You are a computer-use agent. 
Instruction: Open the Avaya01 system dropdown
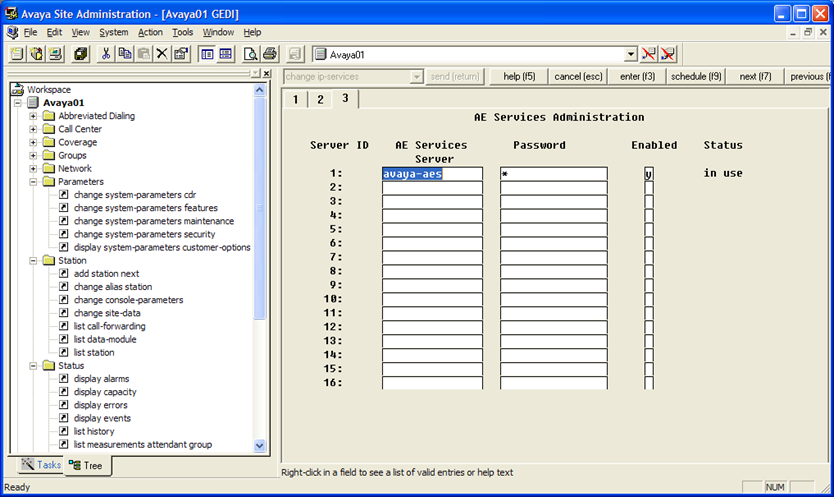tap(630, 54)
